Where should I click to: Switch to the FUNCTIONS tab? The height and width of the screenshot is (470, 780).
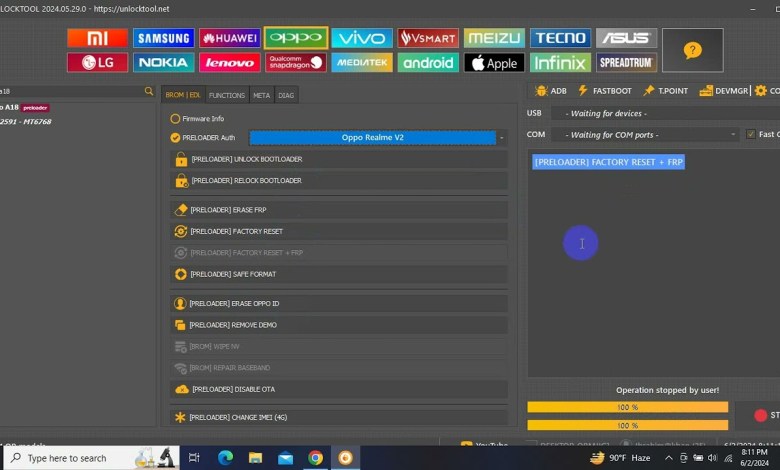pos(227,95)
